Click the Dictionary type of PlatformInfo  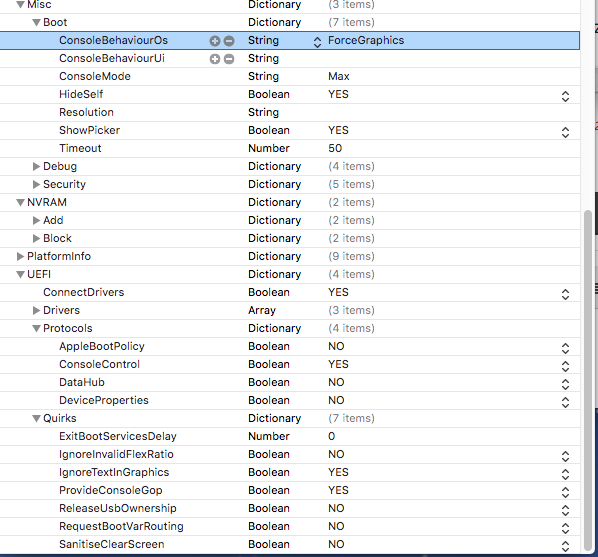click(x=275, y=256)
